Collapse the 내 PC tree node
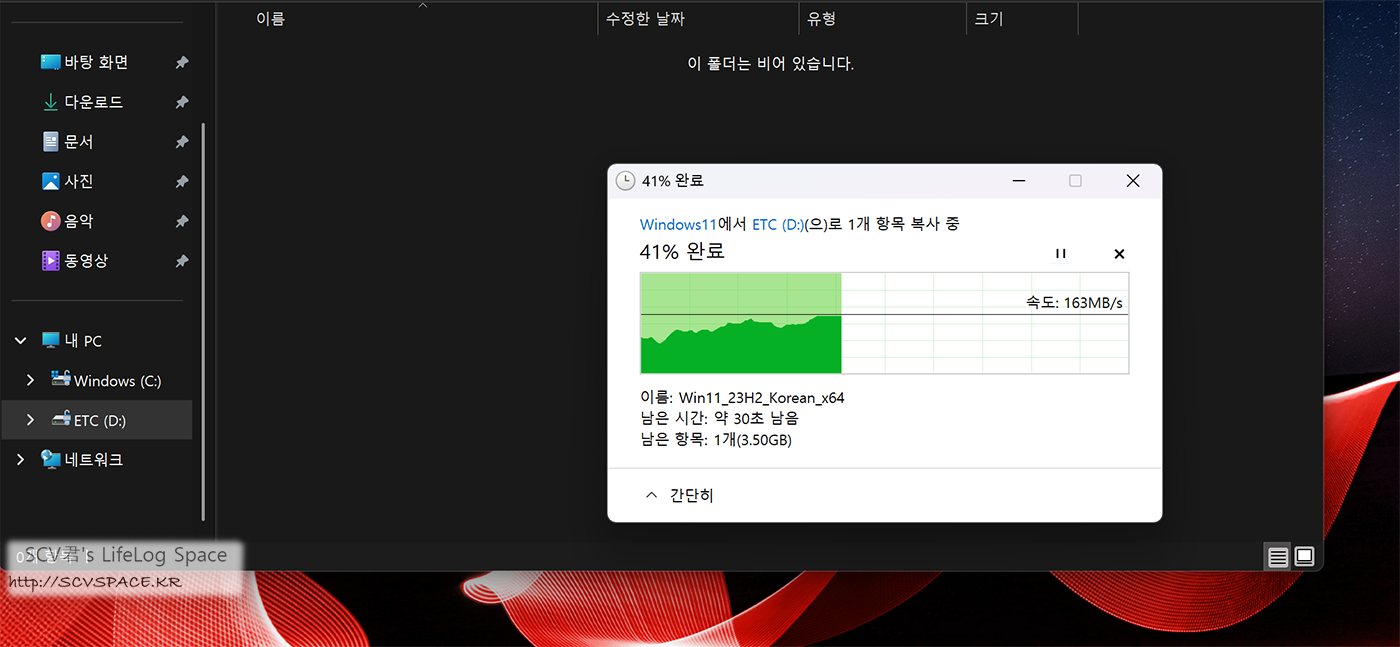Viewport: 1400px width, 647px height. 21,341
